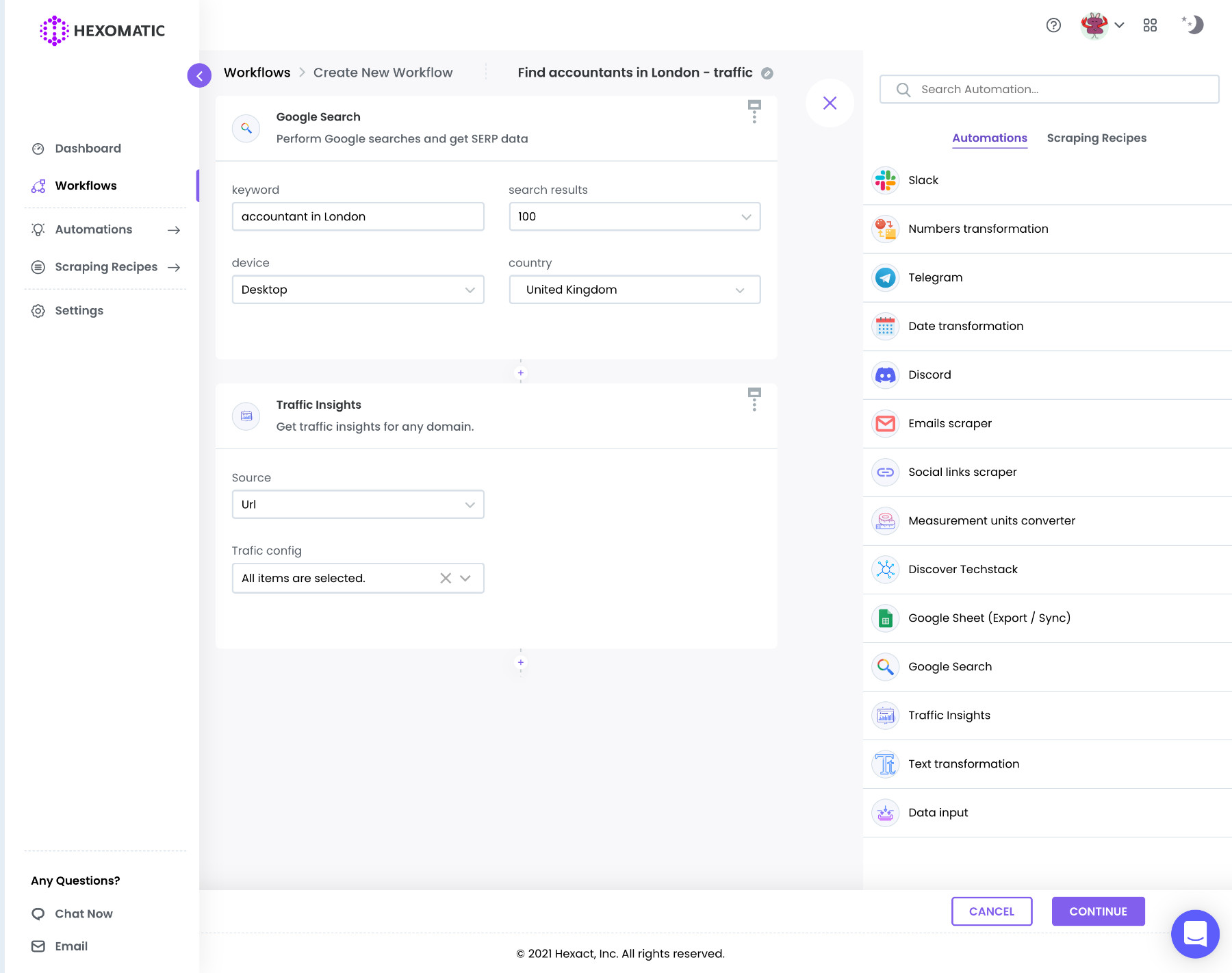Click Workflows breadcrumb link
Viewport: 1232px width, 973px height.
pos(257,73)
